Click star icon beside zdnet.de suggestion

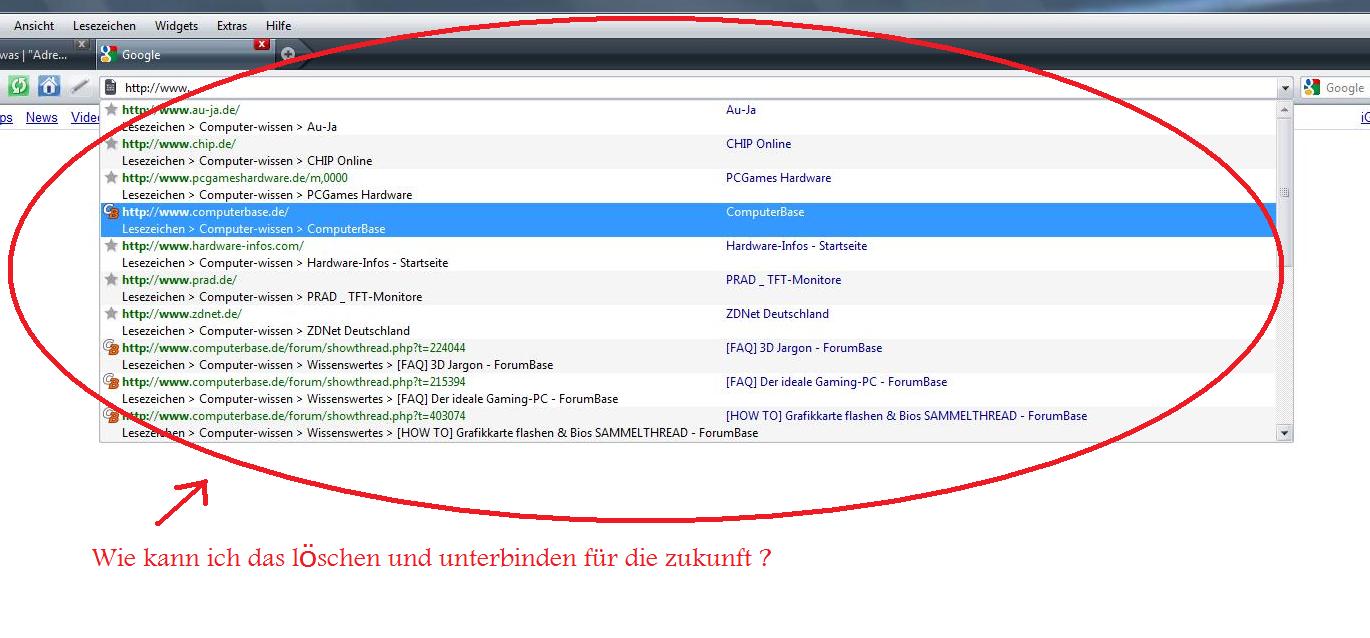(x=111, y=314)
